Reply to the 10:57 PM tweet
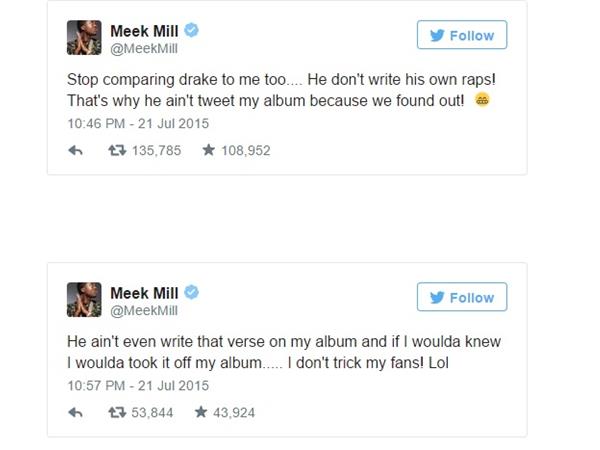This screenshot has width=600, height=450. (74, 412)
